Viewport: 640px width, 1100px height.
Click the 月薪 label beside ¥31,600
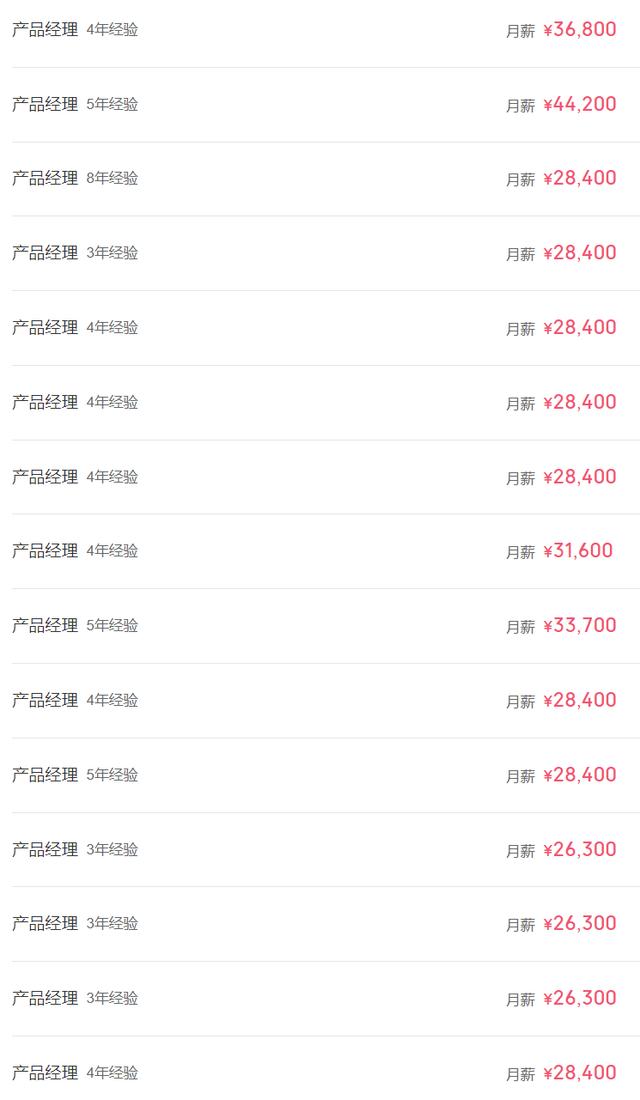click(x=520, y=552)
